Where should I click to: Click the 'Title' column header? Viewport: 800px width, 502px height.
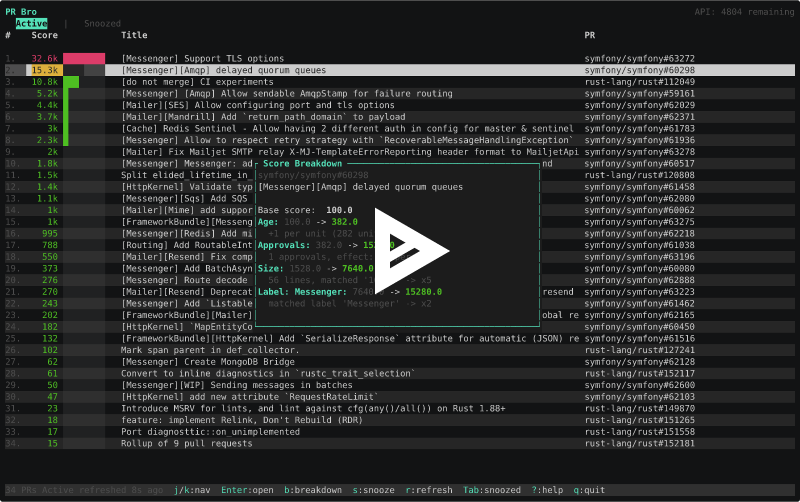pyautogui.click(x=134, y=35)
